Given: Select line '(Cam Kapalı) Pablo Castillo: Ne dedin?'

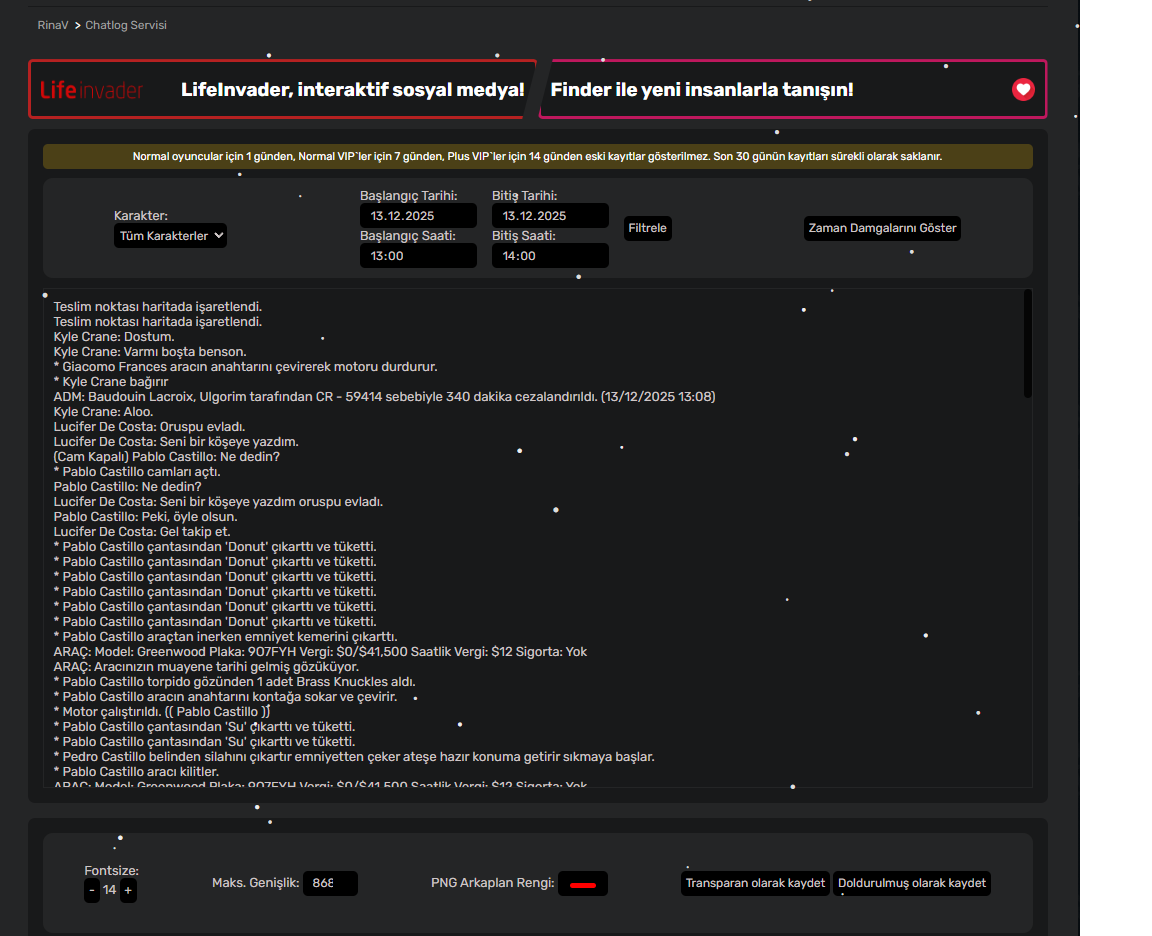Looking at the screenshot, I should tap(167, 457).
